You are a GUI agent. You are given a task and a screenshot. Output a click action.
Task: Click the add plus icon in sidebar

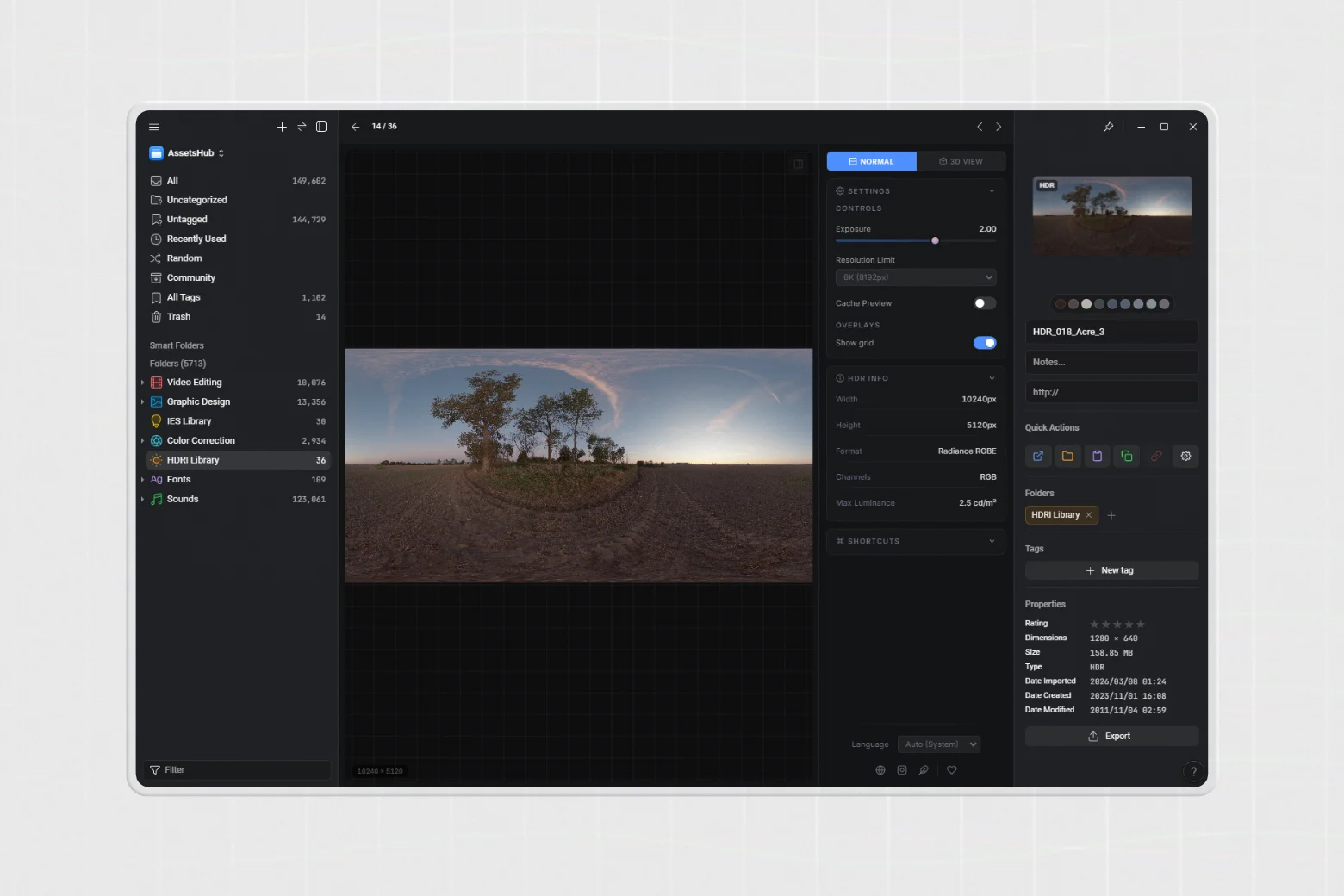282,127
